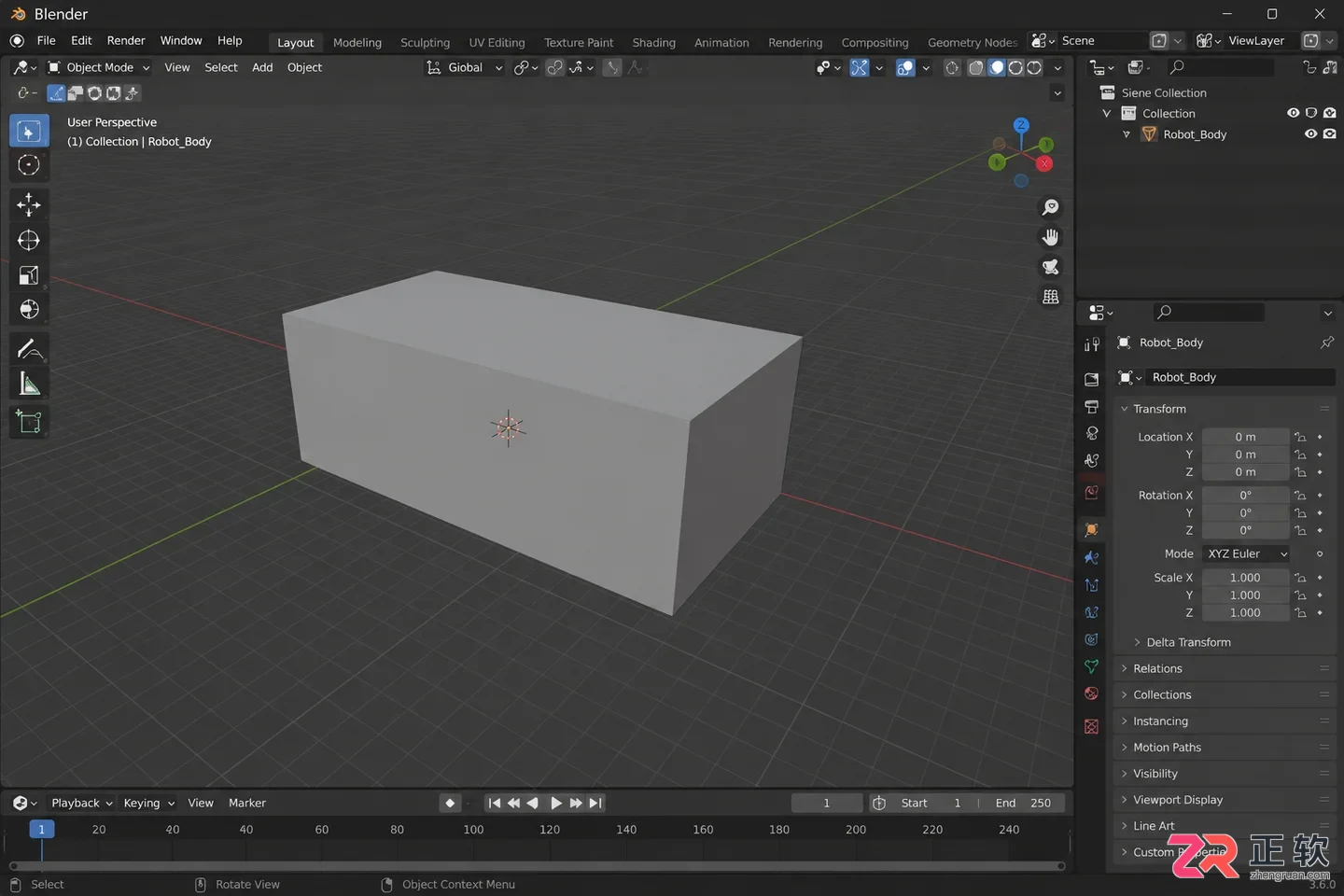Pin the Robot_Body properties panel
The width and height of the screenshot is (1344, 896).
(1326, 343)
